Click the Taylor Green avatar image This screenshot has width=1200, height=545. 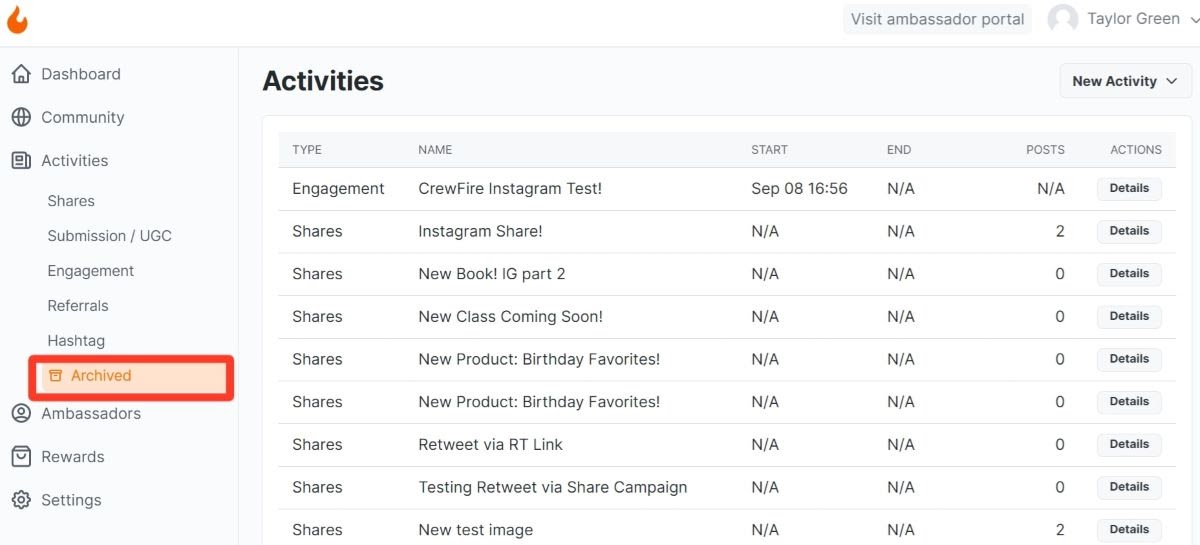(x=1062, y=19)
